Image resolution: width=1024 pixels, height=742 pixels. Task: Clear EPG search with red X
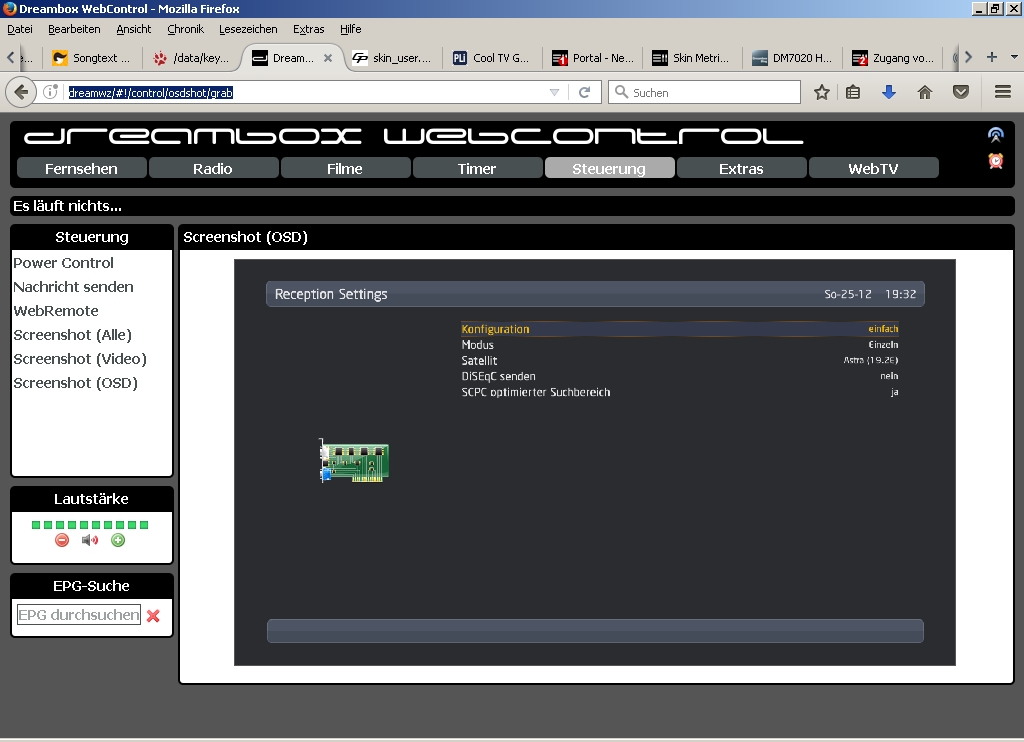153,615
